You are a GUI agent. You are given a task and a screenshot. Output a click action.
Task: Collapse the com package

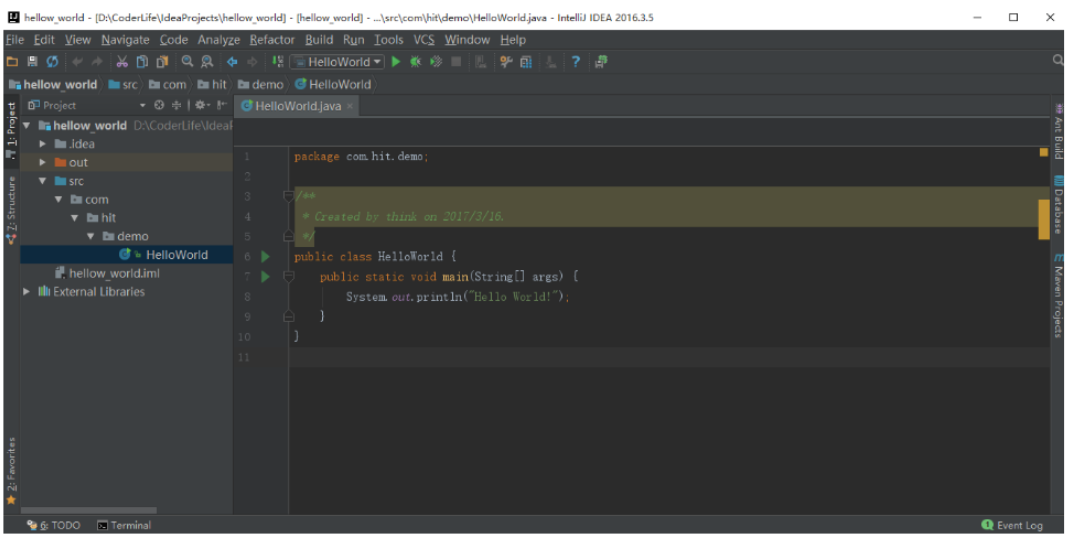click(58, 199)
